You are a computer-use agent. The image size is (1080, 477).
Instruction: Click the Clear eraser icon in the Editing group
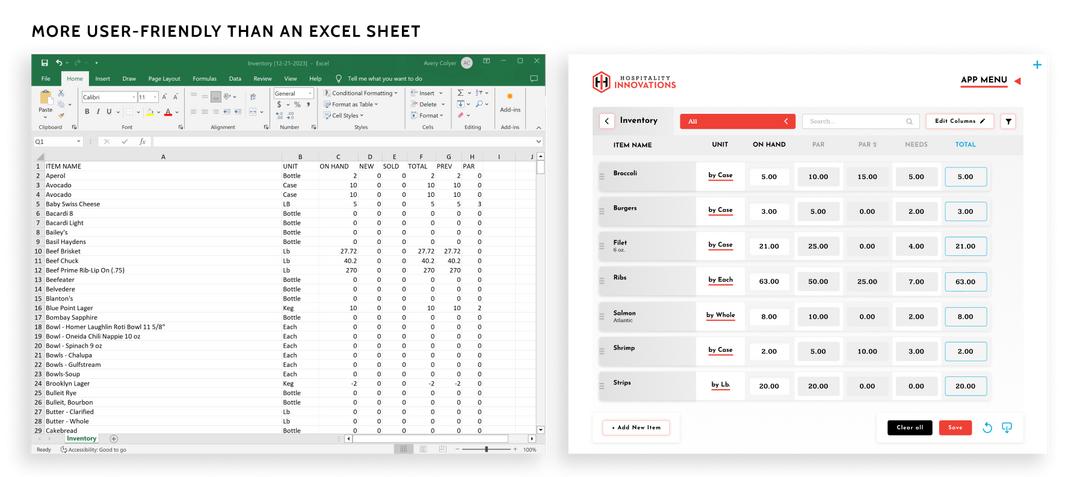pyautogui.click(x=461, y=116)
